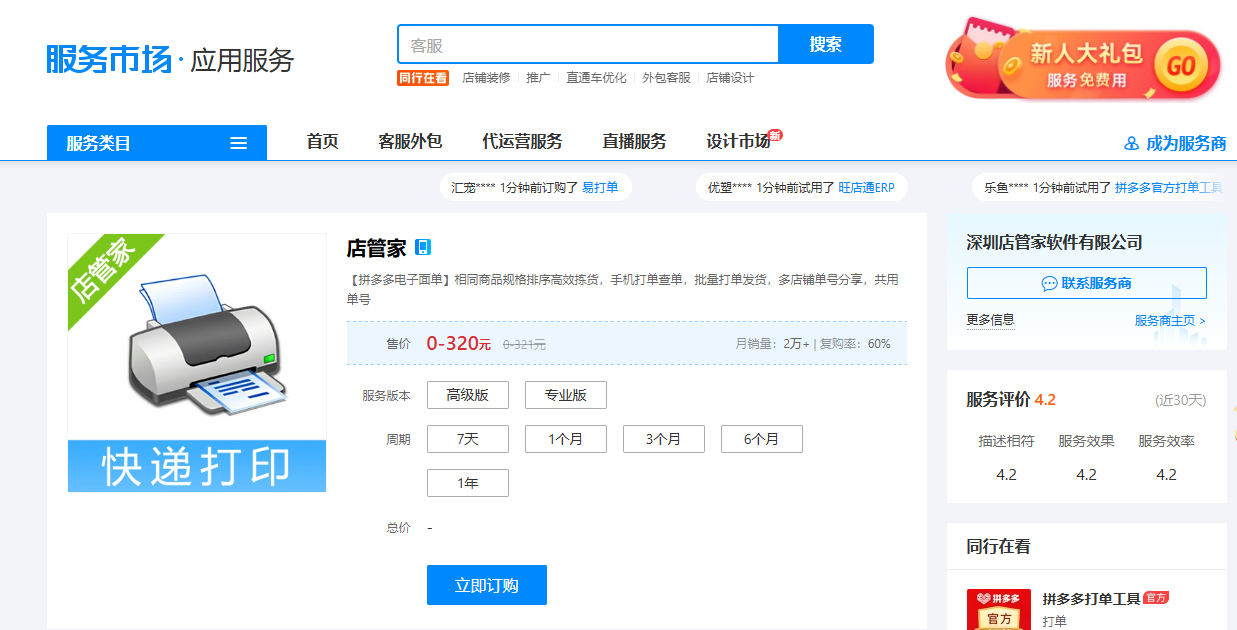
Task: Click the hamburger menu icon in 服务类目
Action: coord(239,143)
